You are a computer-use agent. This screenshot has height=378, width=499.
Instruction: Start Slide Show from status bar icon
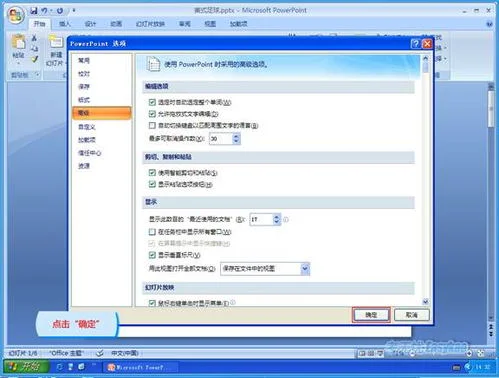click(x=380, y=353)
